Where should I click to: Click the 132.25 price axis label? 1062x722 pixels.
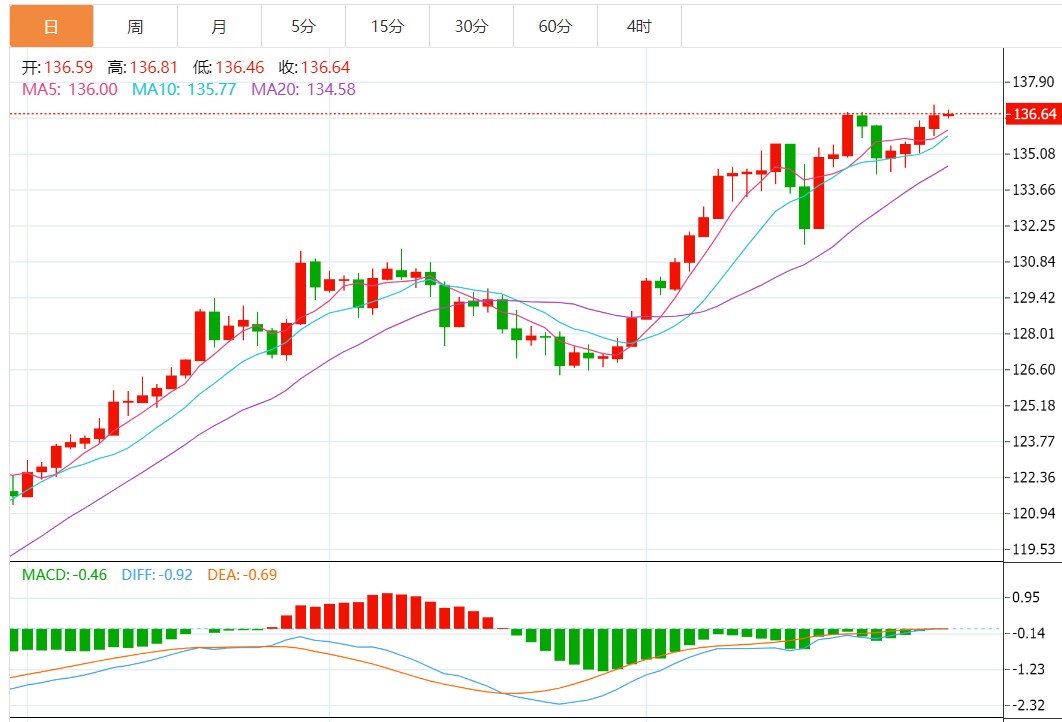1034,226
